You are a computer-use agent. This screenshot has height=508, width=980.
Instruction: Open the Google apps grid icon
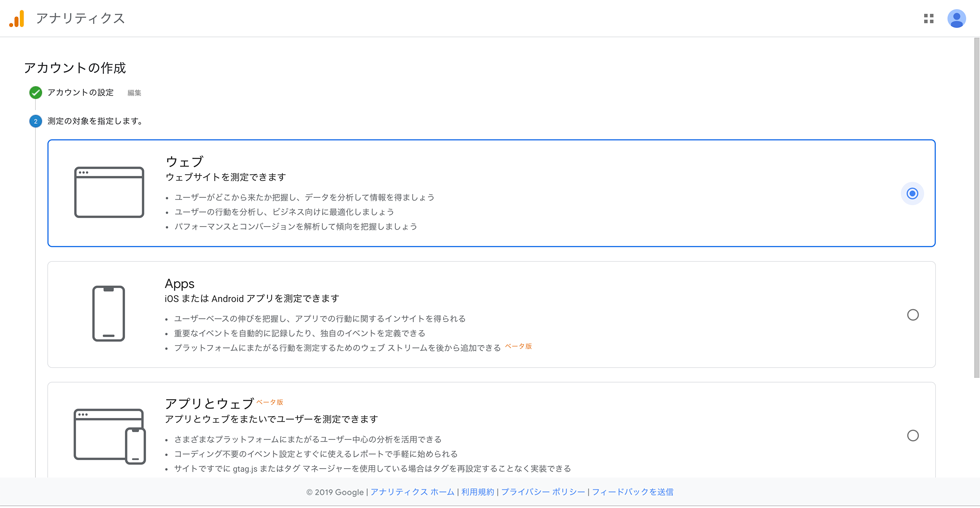(929, 19)
